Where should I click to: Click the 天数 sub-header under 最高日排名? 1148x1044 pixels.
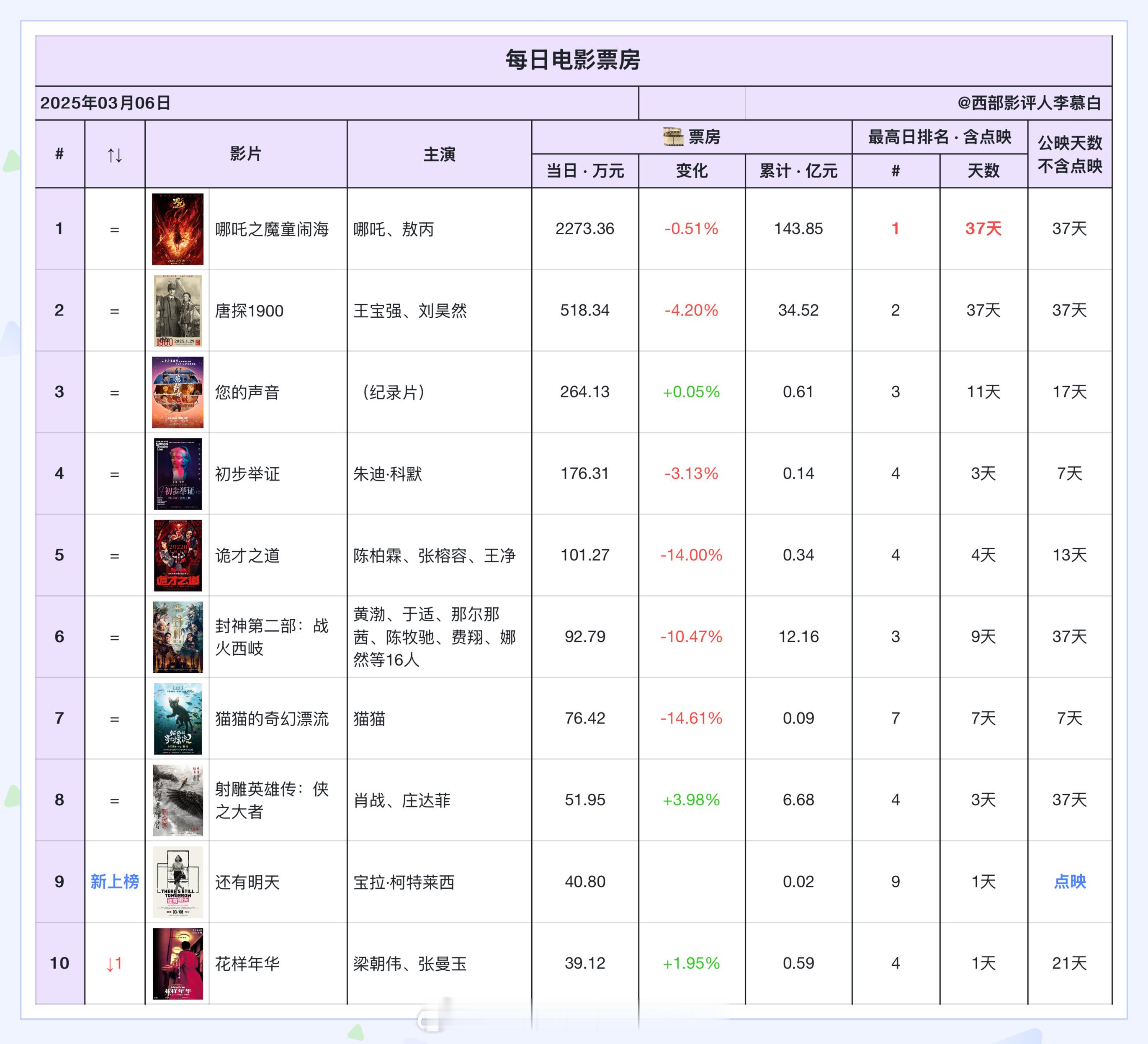983,171
